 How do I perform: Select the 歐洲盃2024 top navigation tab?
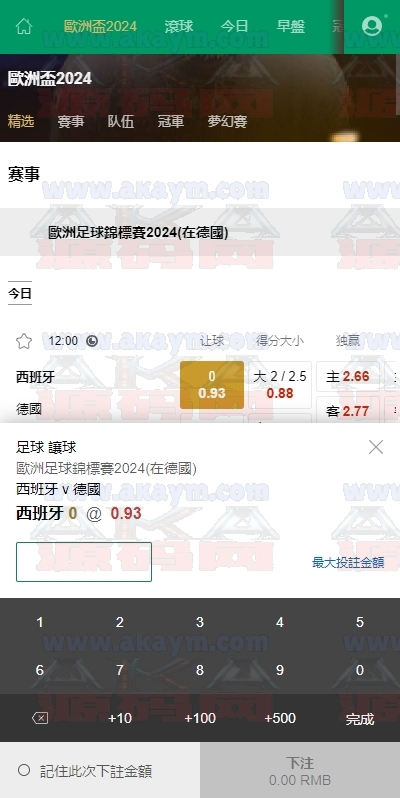pos(100,26)
